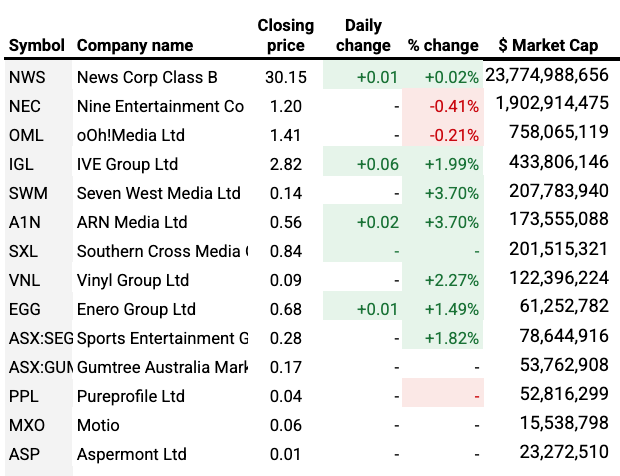Click Pureprofile's red % change cell
This screenshot has width=620, height=476.
(x=441, y=396)
